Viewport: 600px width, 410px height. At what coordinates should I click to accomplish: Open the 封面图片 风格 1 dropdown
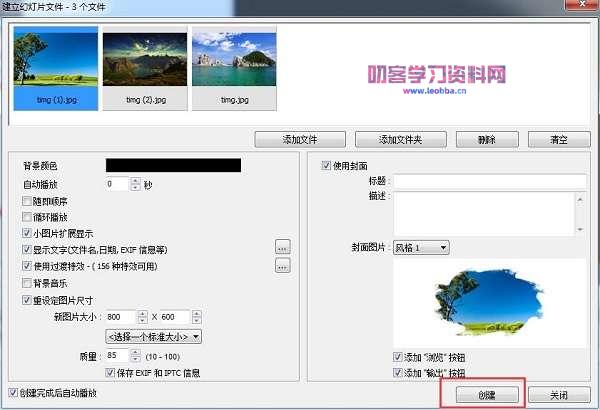click(x=421, y=248)
